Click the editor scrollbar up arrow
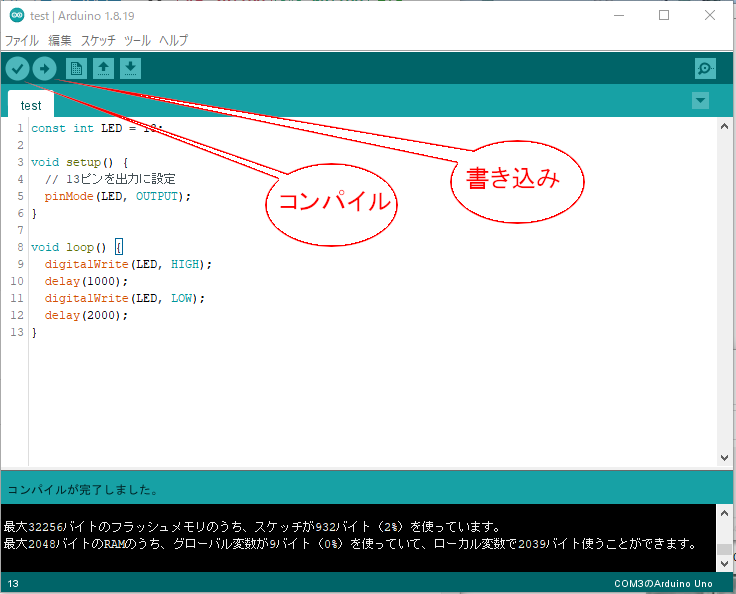Screen dimensions: 736x594 724,126
